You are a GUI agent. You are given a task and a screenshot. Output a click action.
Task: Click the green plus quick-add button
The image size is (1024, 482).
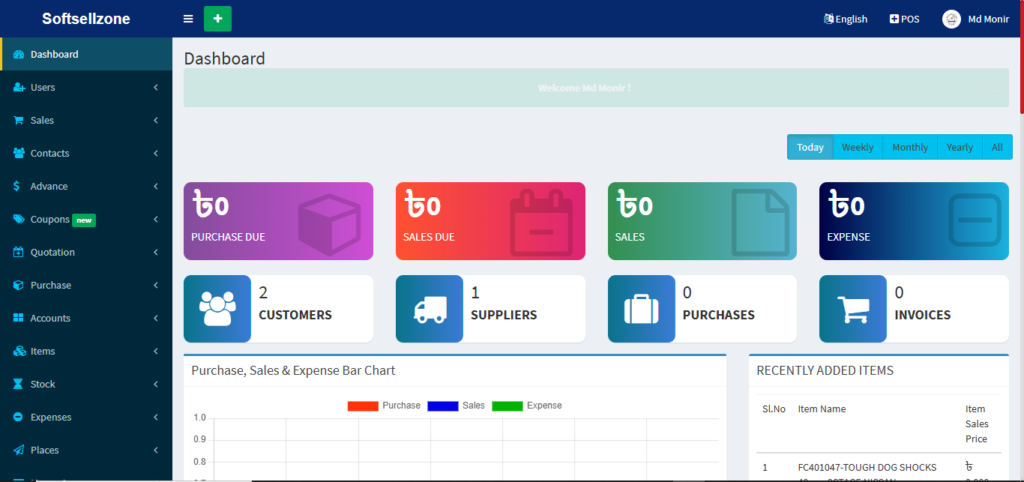tap(217, 19)
